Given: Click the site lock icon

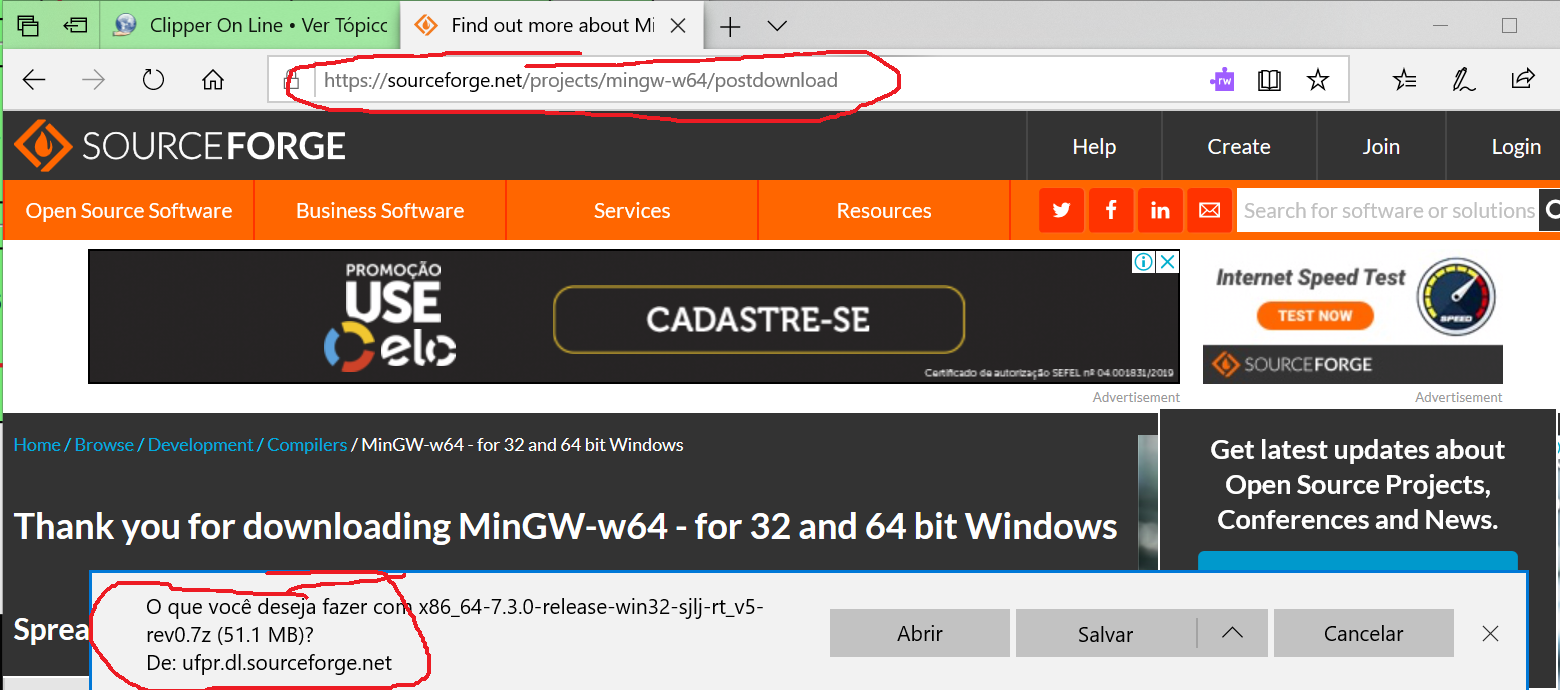Looking at the screenshot, I should tap(292, 80).
